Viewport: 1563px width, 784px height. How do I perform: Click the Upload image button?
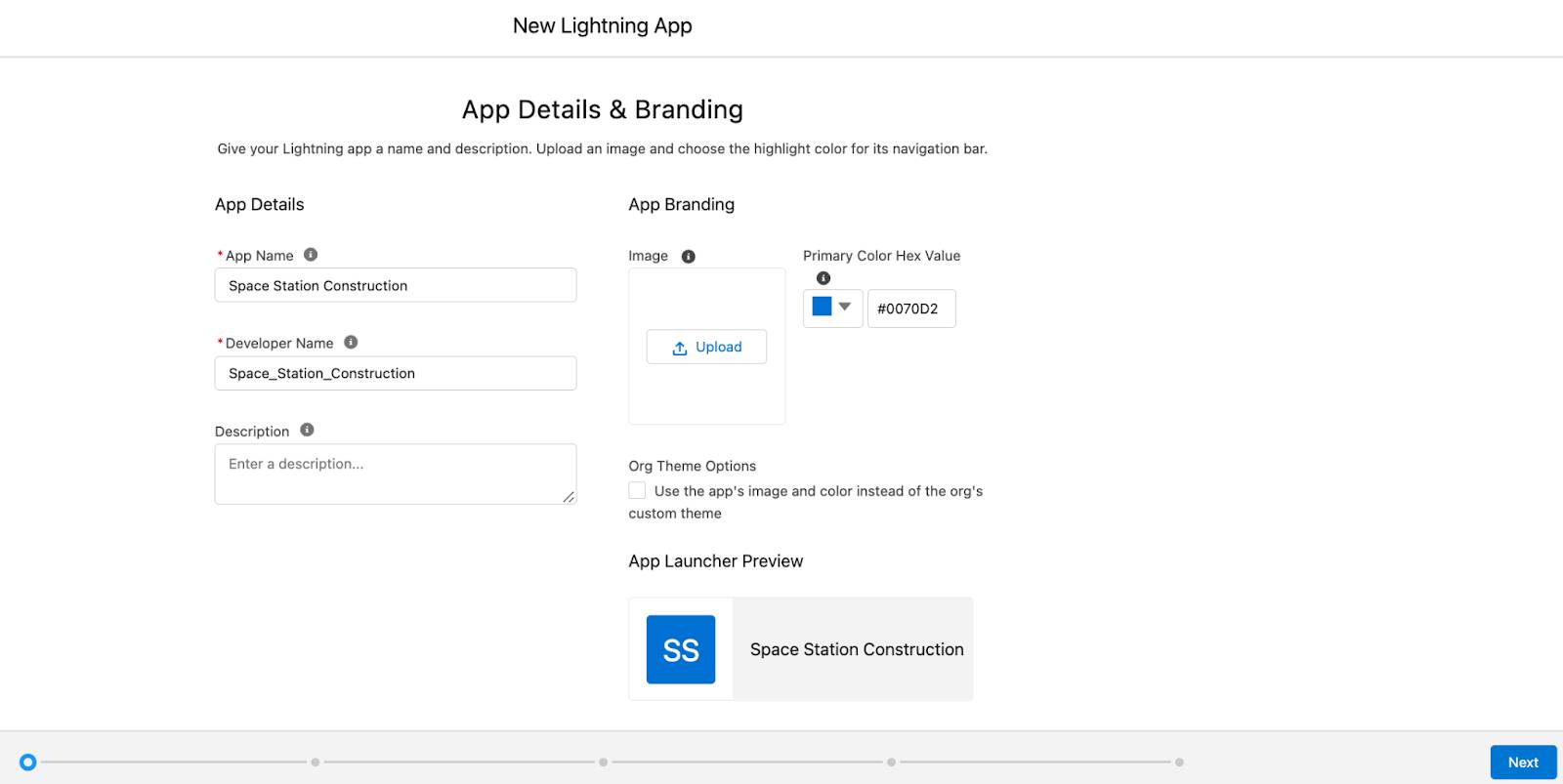tap(706, 347)
